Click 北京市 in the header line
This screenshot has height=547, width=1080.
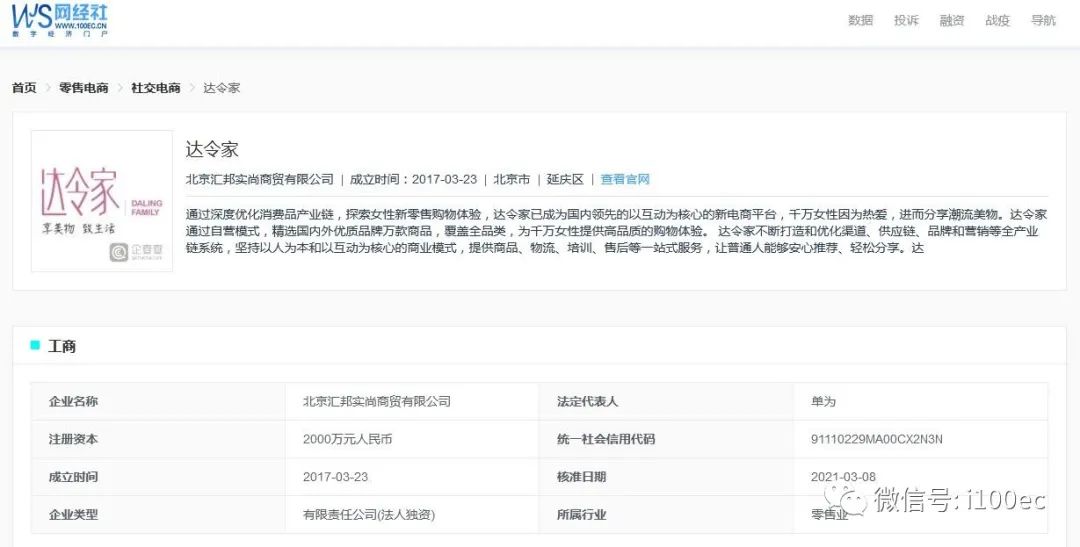pyautogui.click(x=512, y=179)
